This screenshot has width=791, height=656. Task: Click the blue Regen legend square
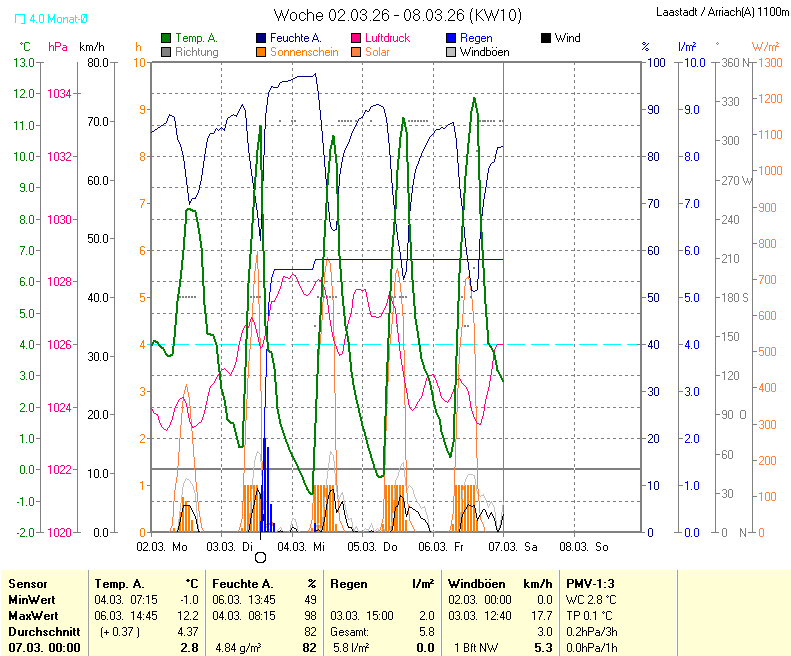pos(450,38)
